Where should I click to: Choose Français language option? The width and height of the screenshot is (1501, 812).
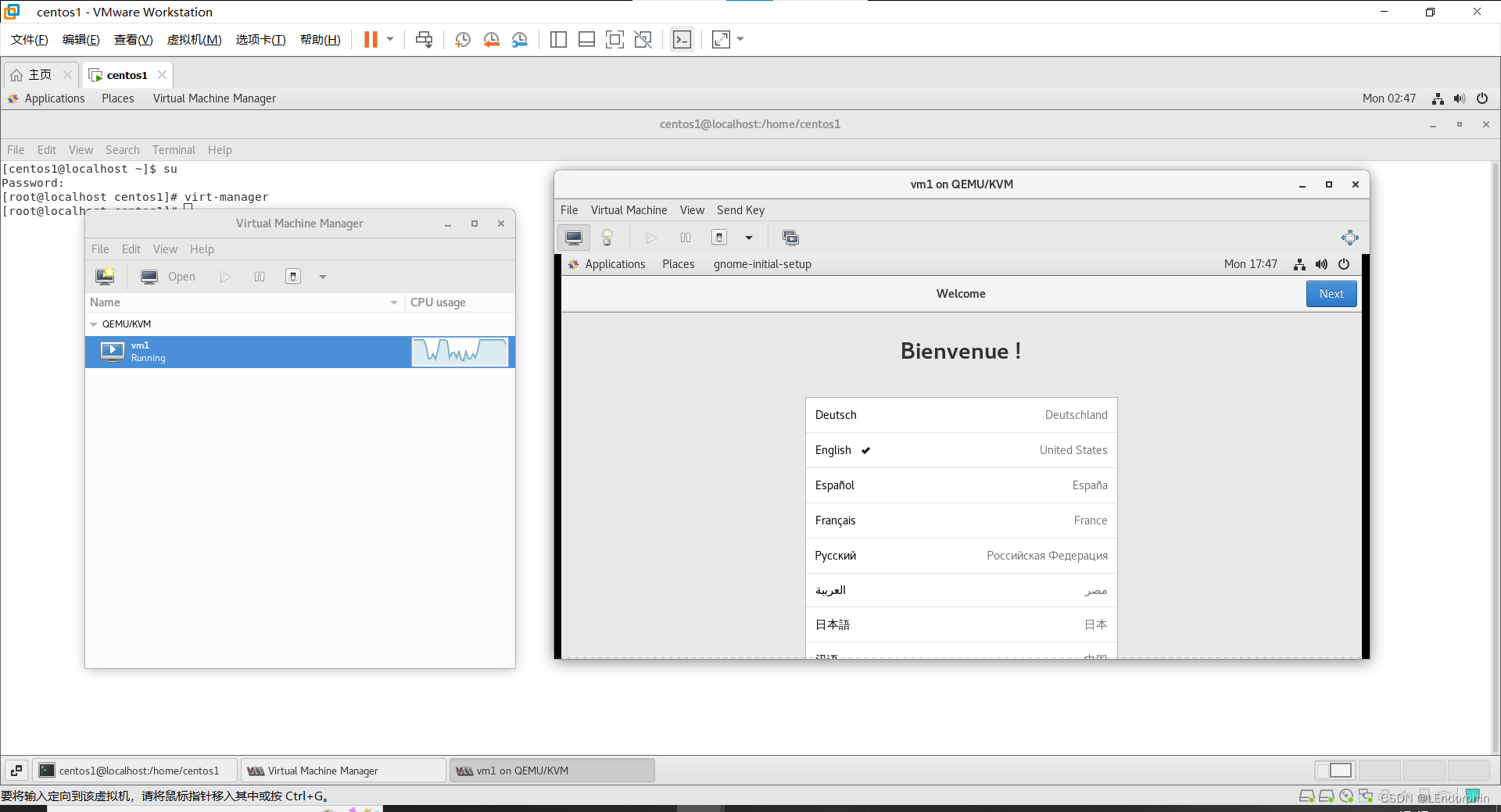[962, 520]
